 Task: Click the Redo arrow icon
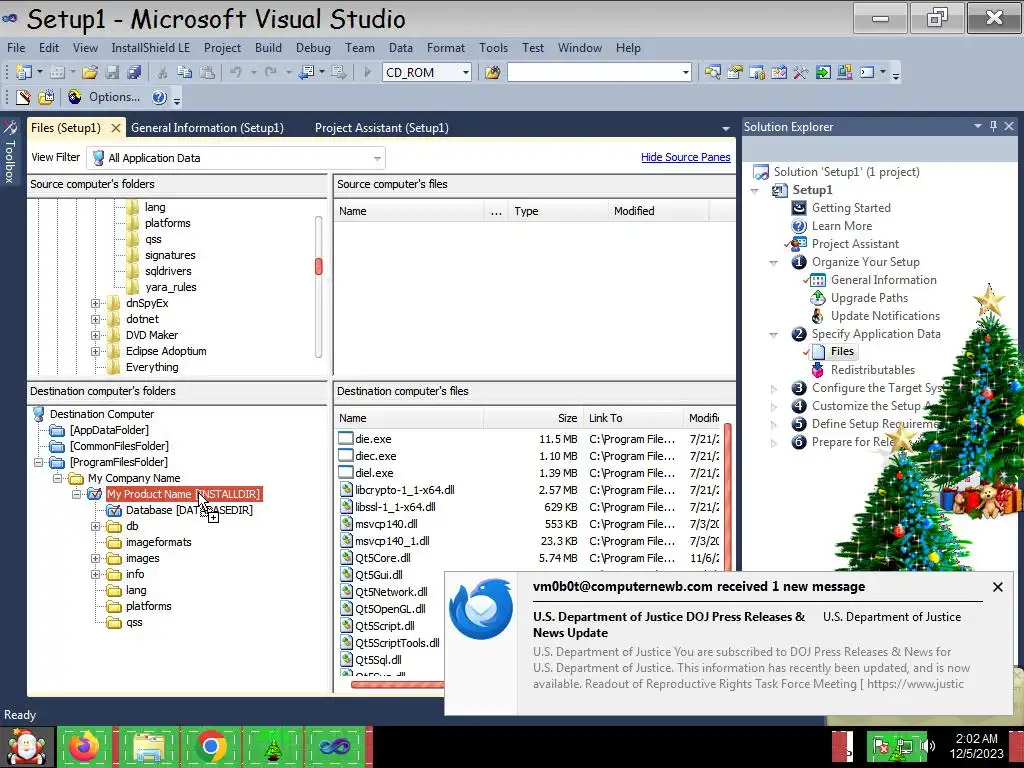pos(270,72)
